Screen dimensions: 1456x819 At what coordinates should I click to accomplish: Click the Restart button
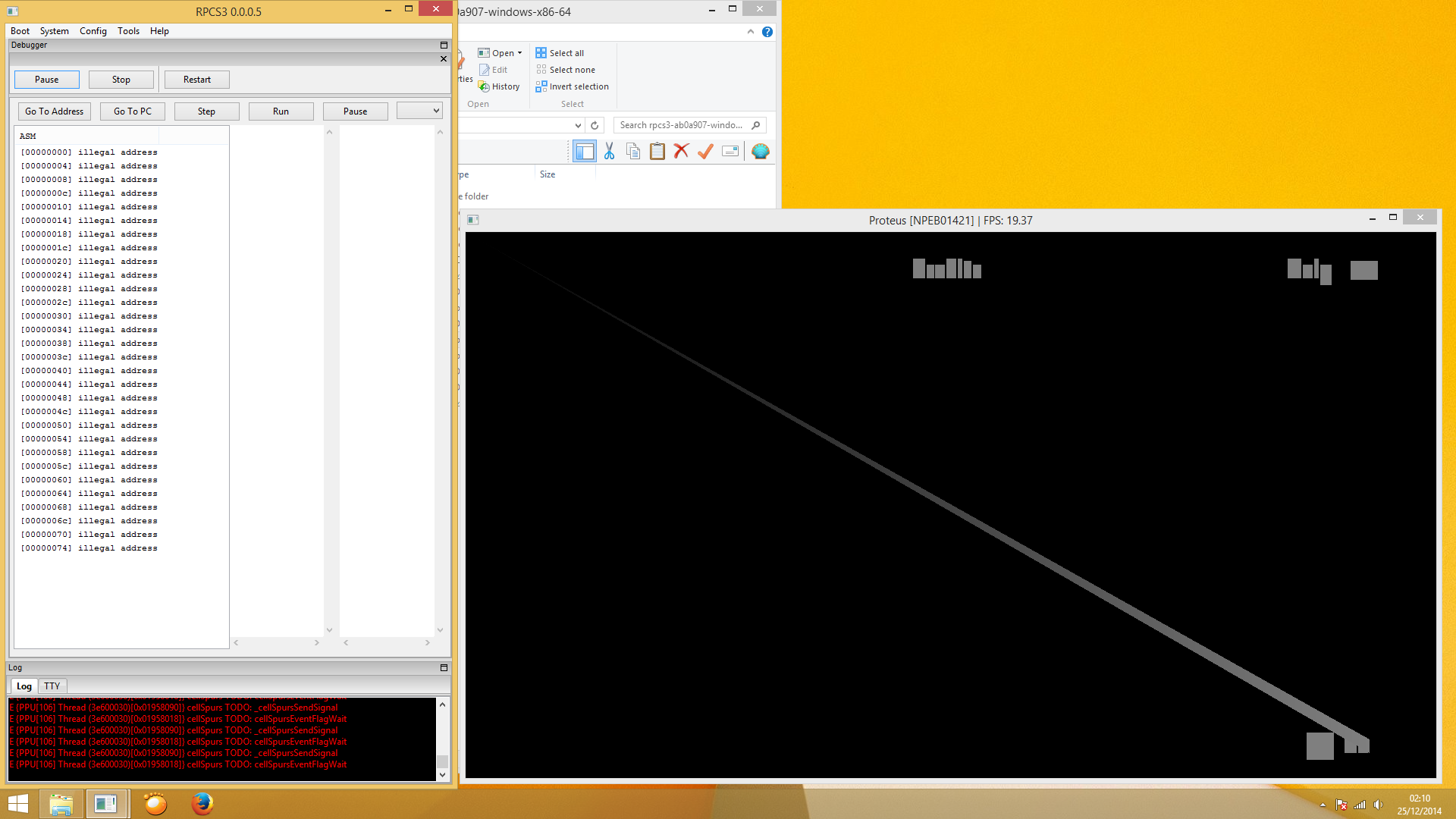[197, 80]
